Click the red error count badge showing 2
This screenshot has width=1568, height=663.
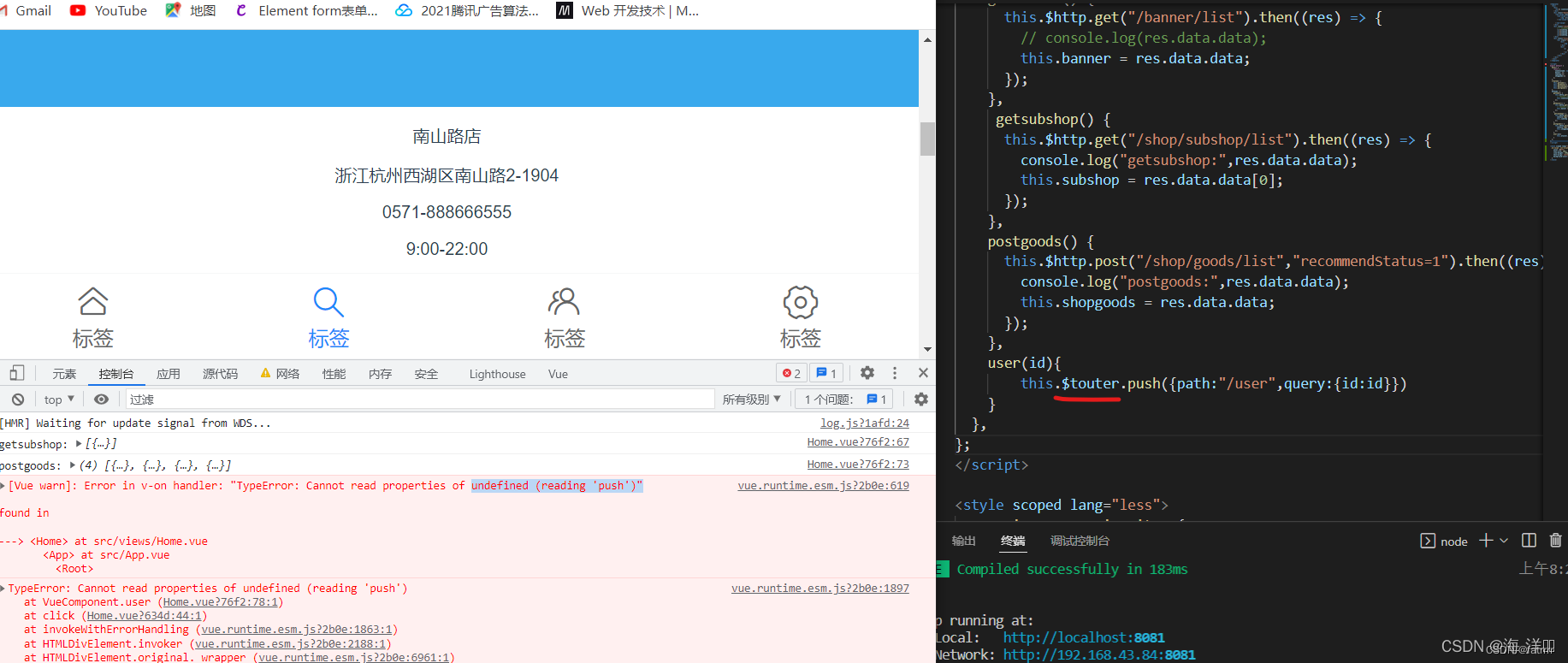point(791,373)
